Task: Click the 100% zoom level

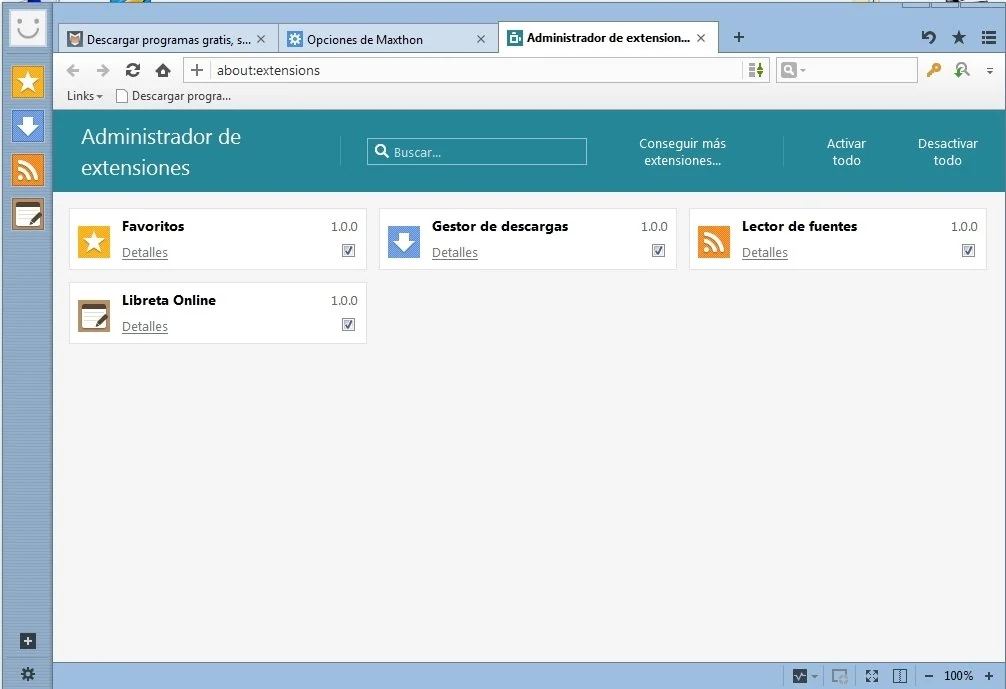Action: coord(959,676)
